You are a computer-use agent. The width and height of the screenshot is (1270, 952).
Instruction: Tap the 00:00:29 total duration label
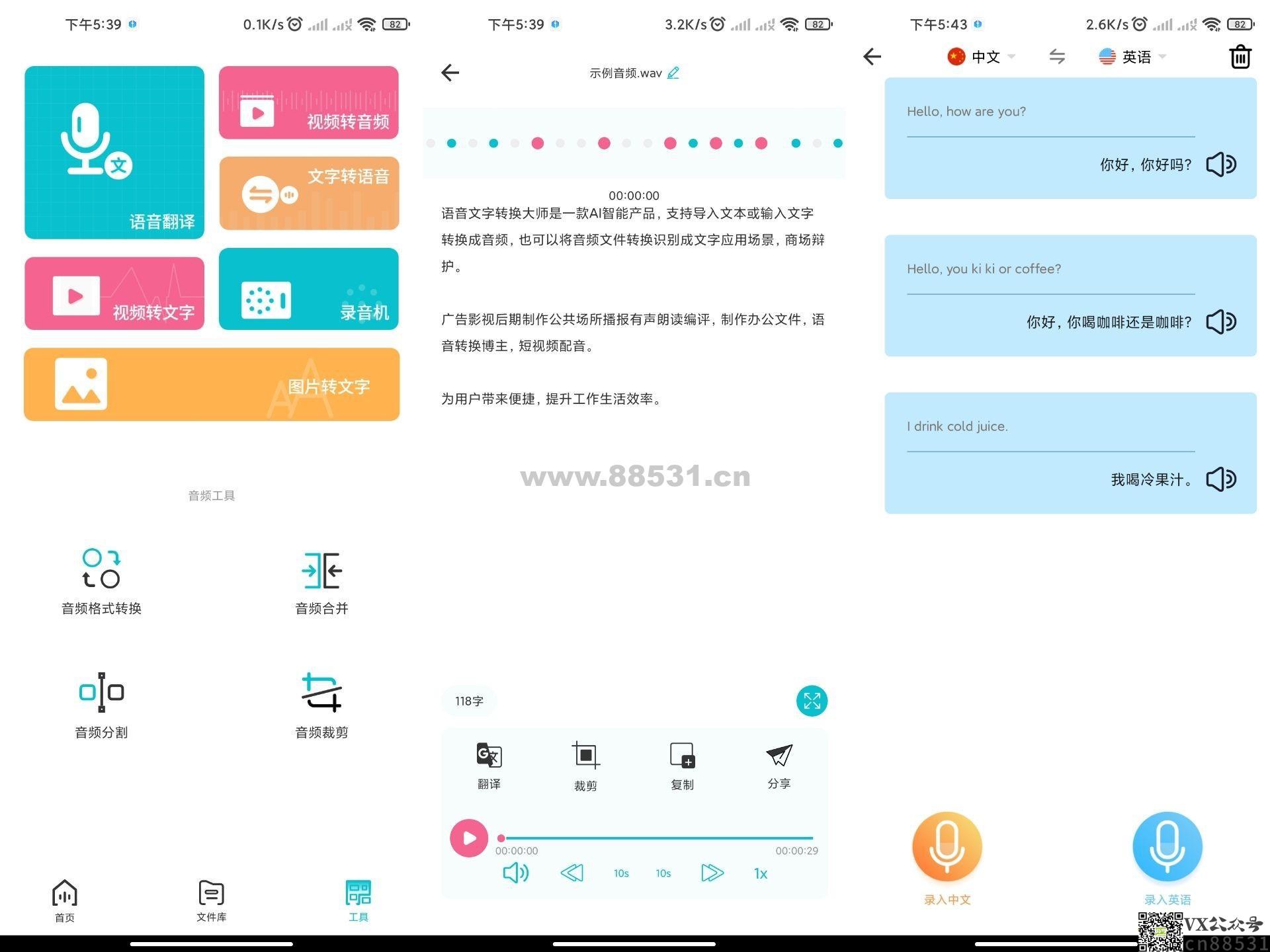coord(796,851)
